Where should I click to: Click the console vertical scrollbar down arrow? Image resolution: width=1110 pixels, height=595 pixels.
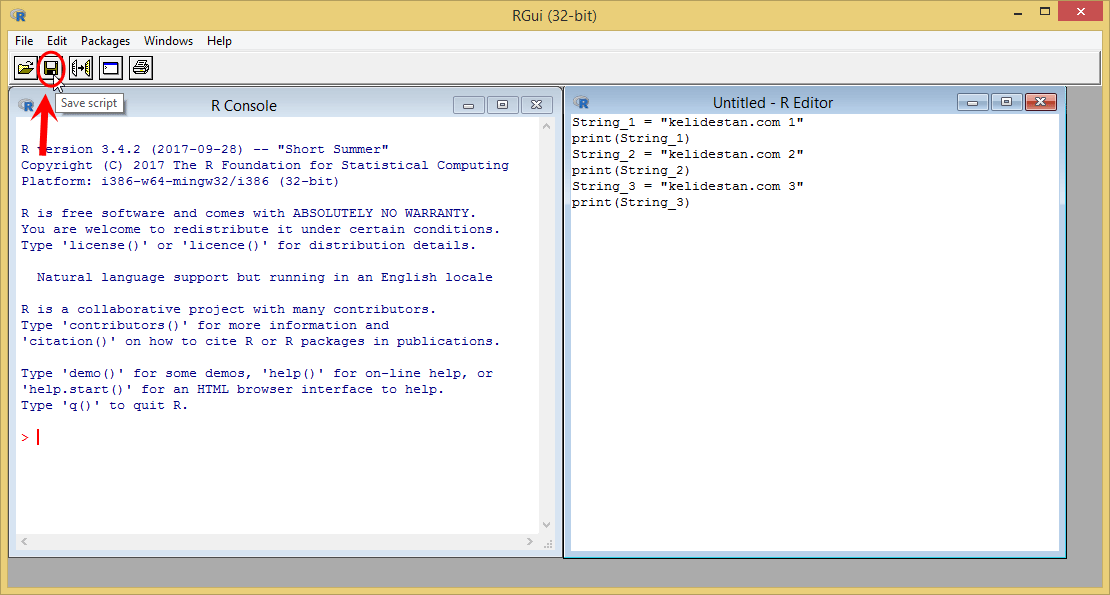pyautogui.click(x=547, y=525)
